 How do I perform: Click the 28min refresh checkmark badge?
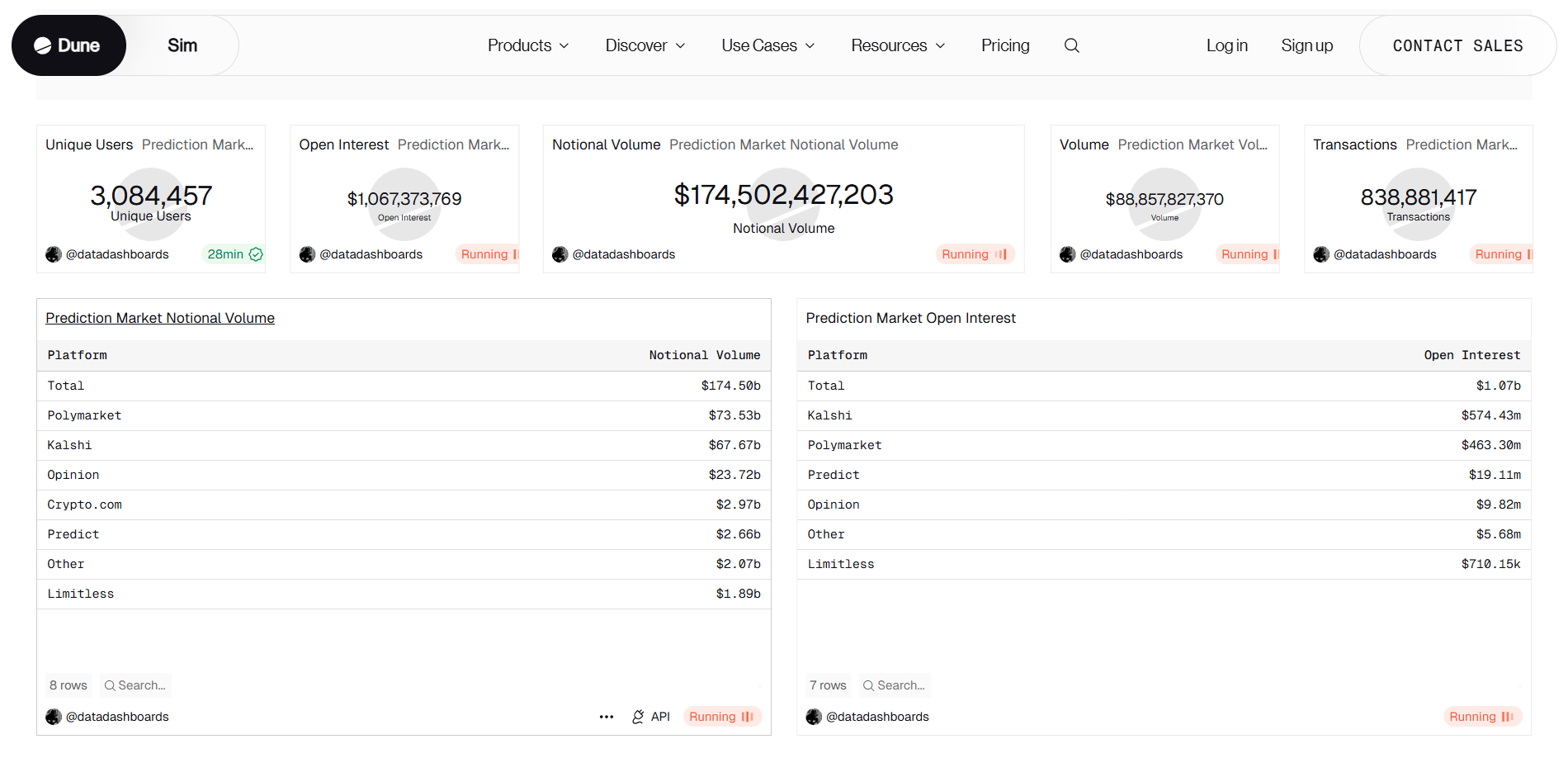(x=234, y=254)
